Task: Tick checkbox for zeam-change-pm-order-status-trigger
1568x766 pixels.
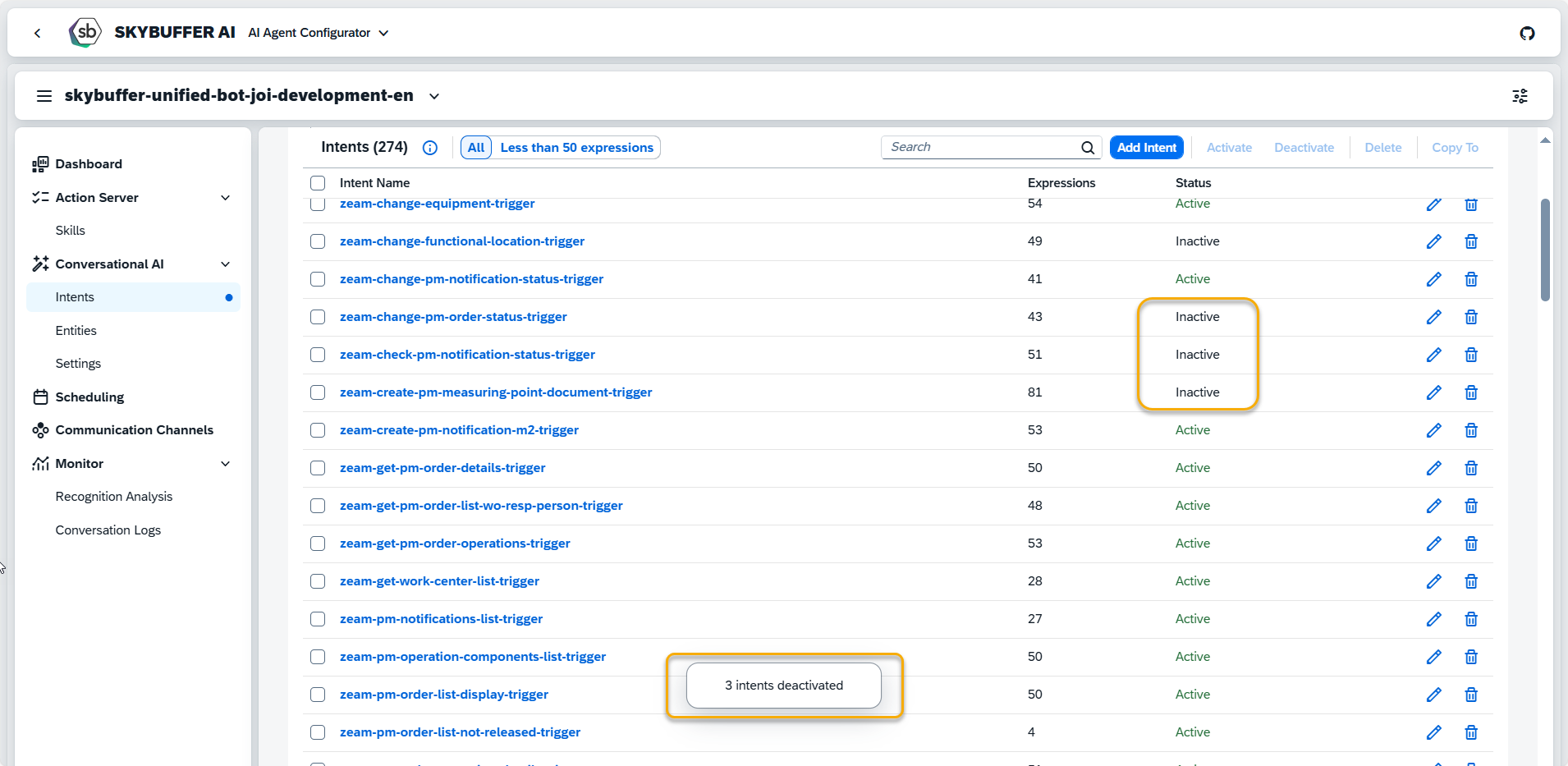Action: point(318,317)
